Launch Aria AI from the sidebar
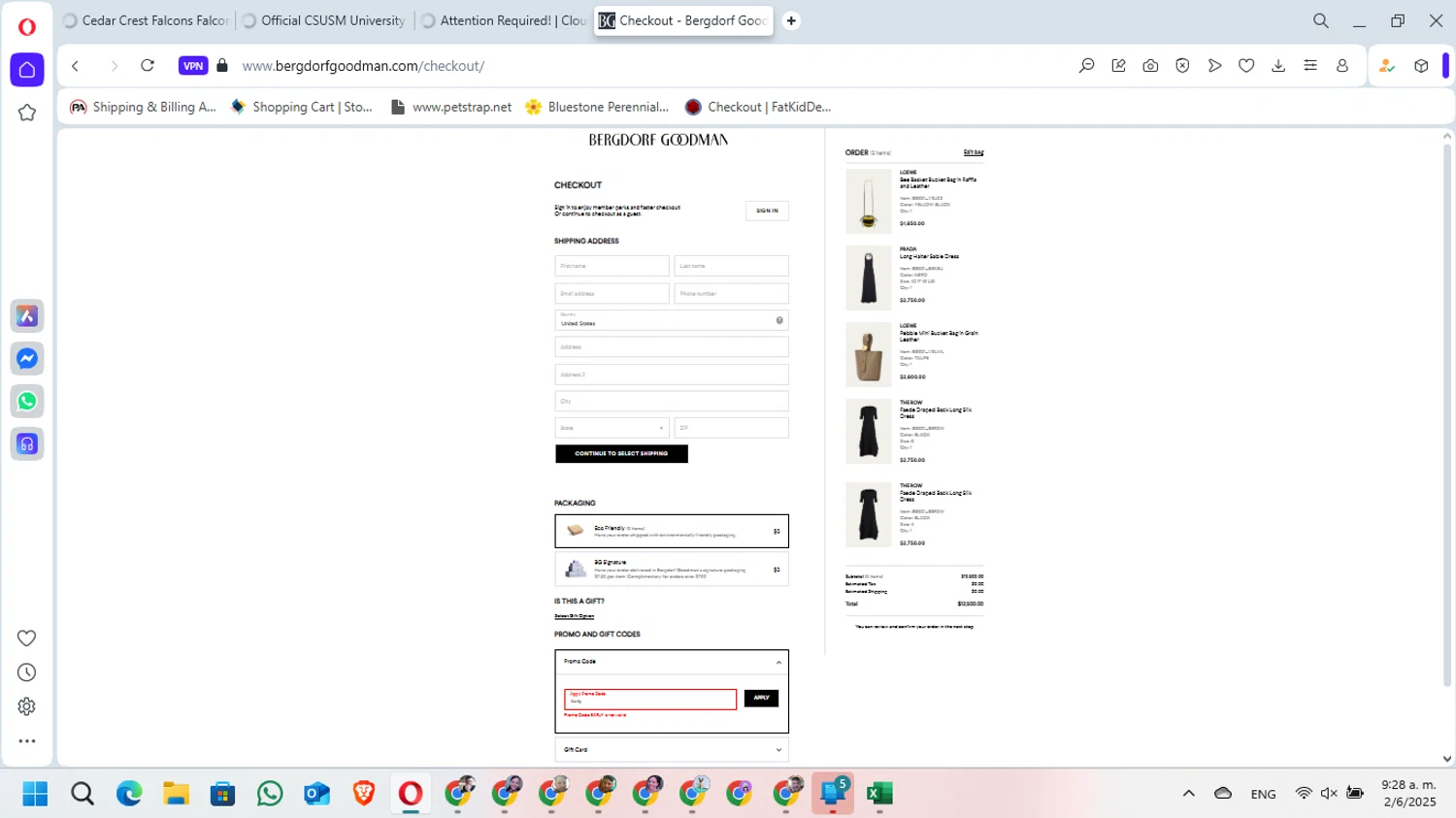The height and width of the screenshot is (818, 1456). [x=27, y=316]
